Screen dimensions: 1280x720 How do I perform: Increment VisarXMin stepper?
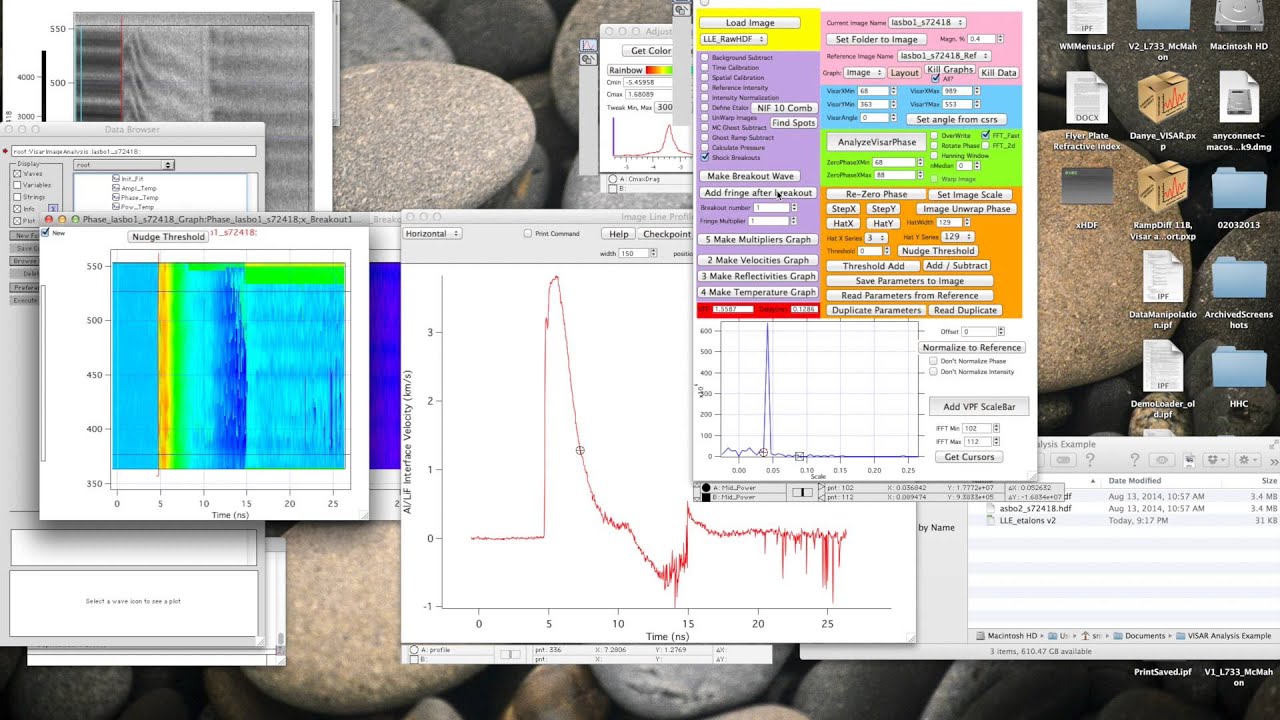coord(895,89)
